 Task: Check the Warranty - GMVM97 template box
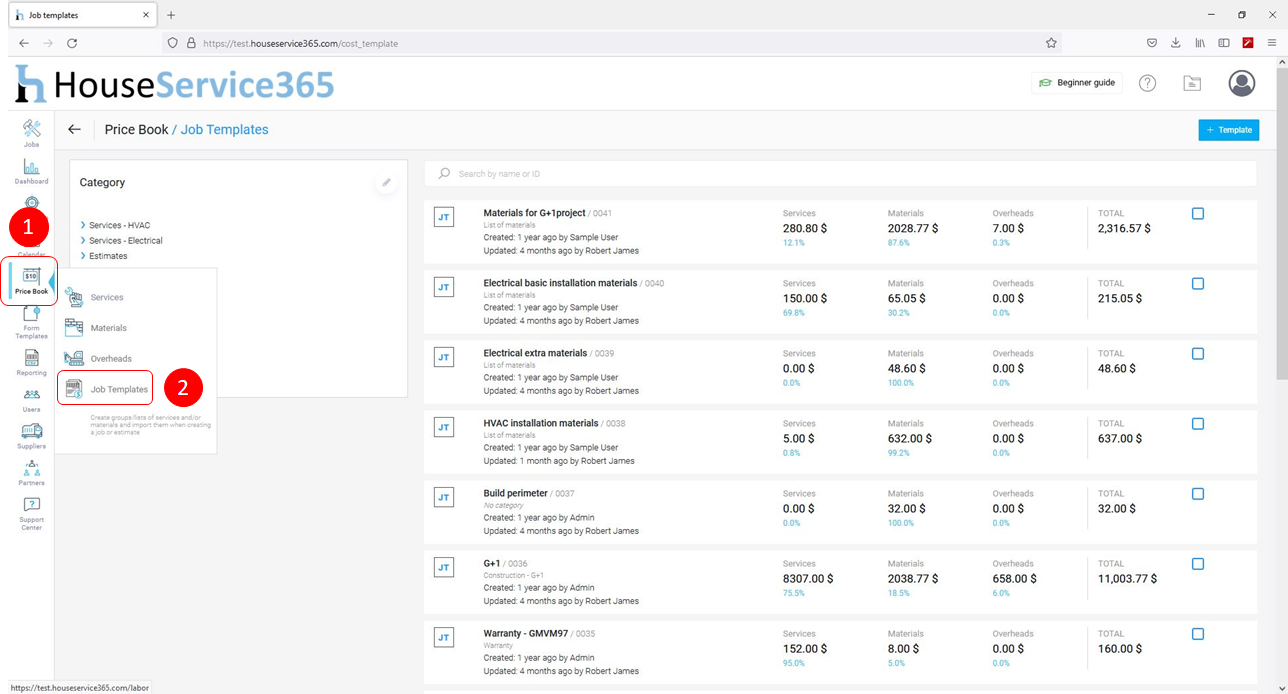[x=1198, y=634]
